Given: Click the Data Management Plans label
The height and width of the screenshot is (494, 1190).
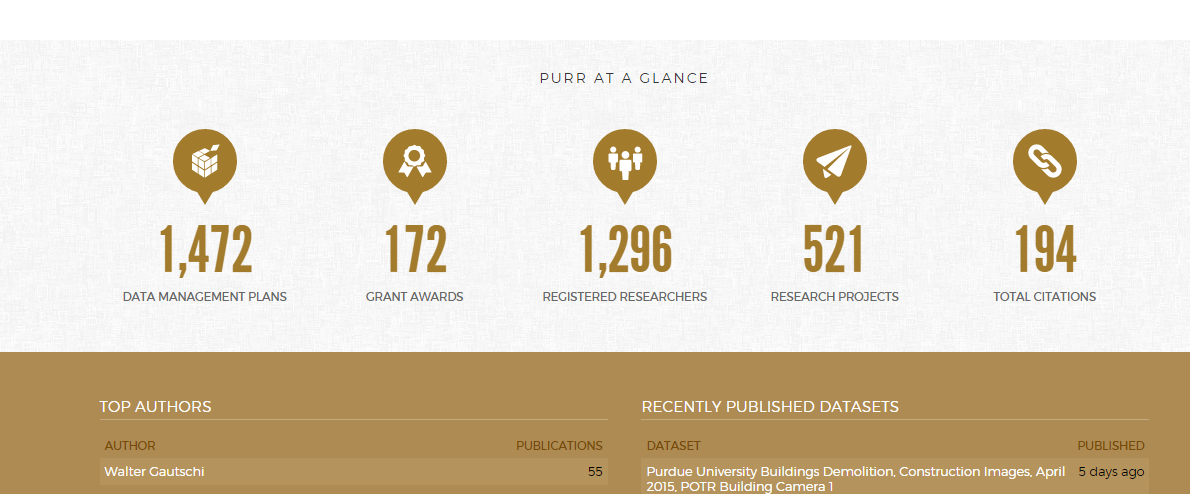Looking at the screenshot, I should pos(205,297).
